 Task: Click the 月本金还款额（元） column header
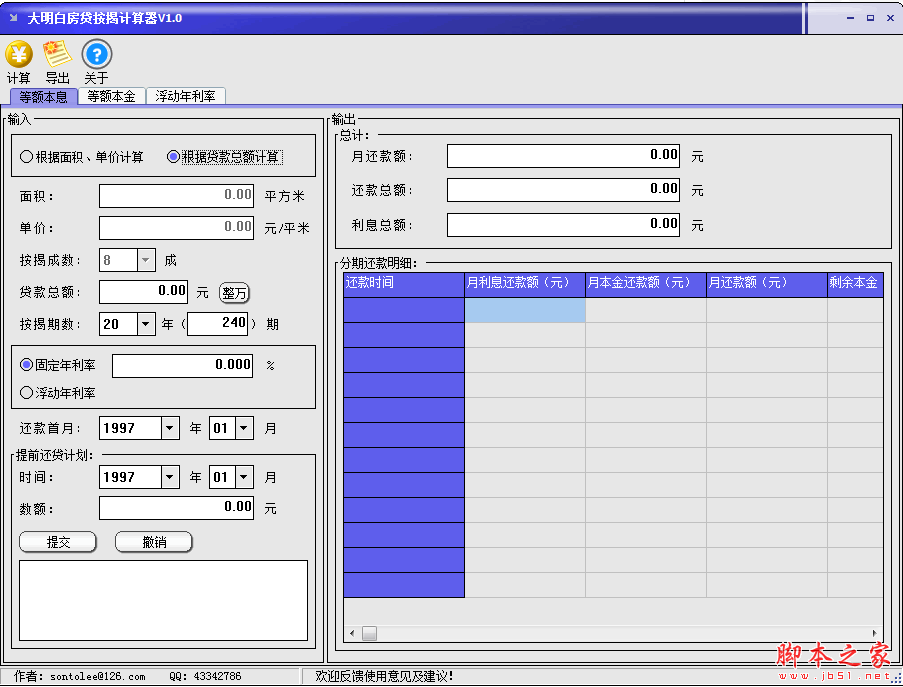click(646, 285)
